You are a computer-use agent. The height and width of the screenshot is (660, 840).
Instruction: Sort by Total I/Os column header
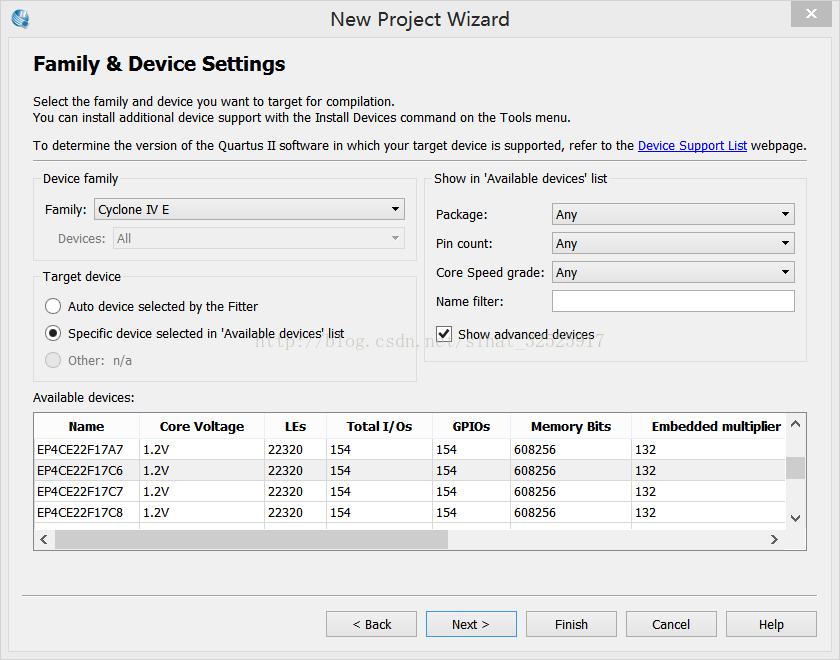pos(379,426)
